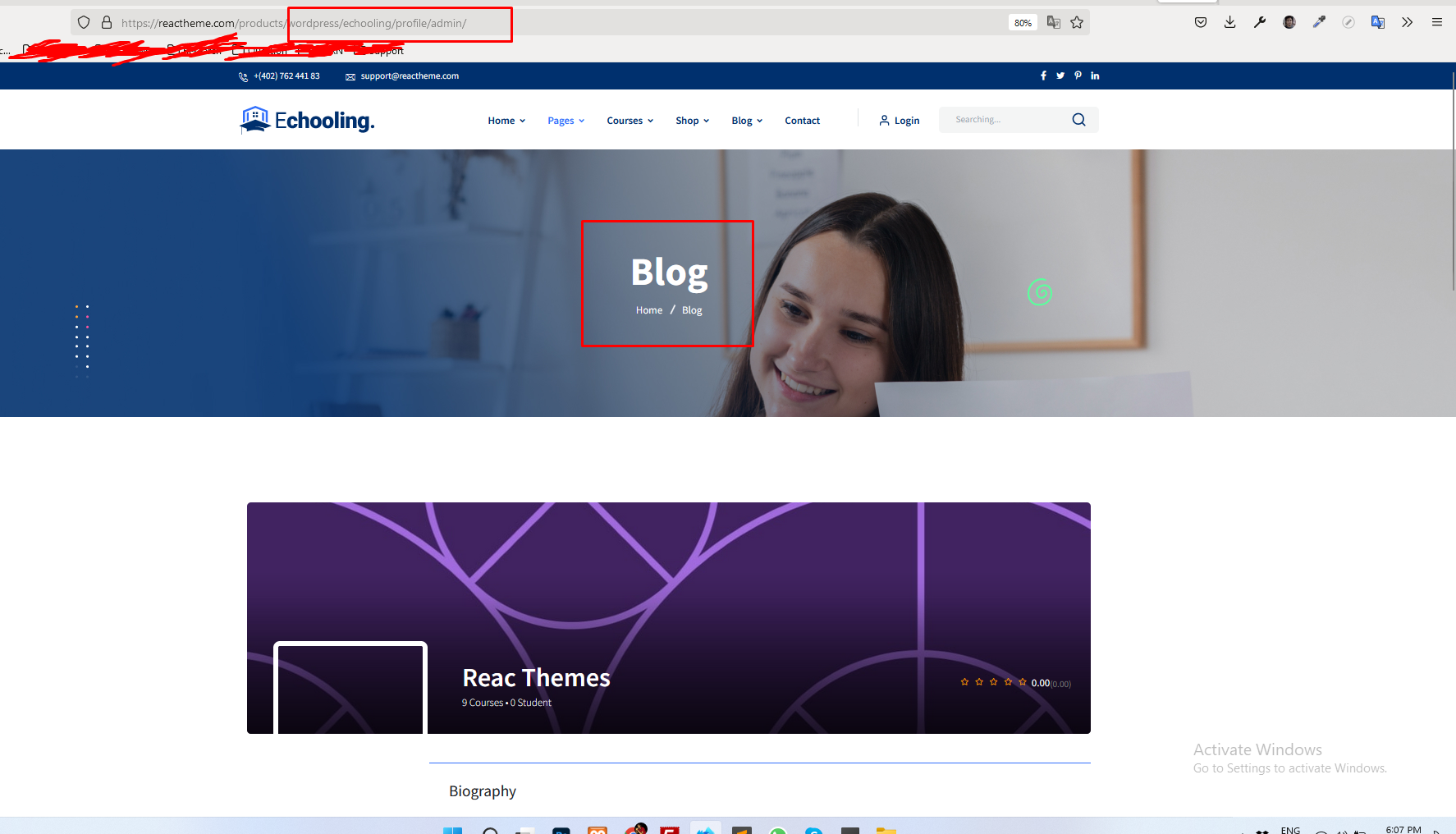
Task: Expand the Home menu dropdown
Action: pos(506,121)
